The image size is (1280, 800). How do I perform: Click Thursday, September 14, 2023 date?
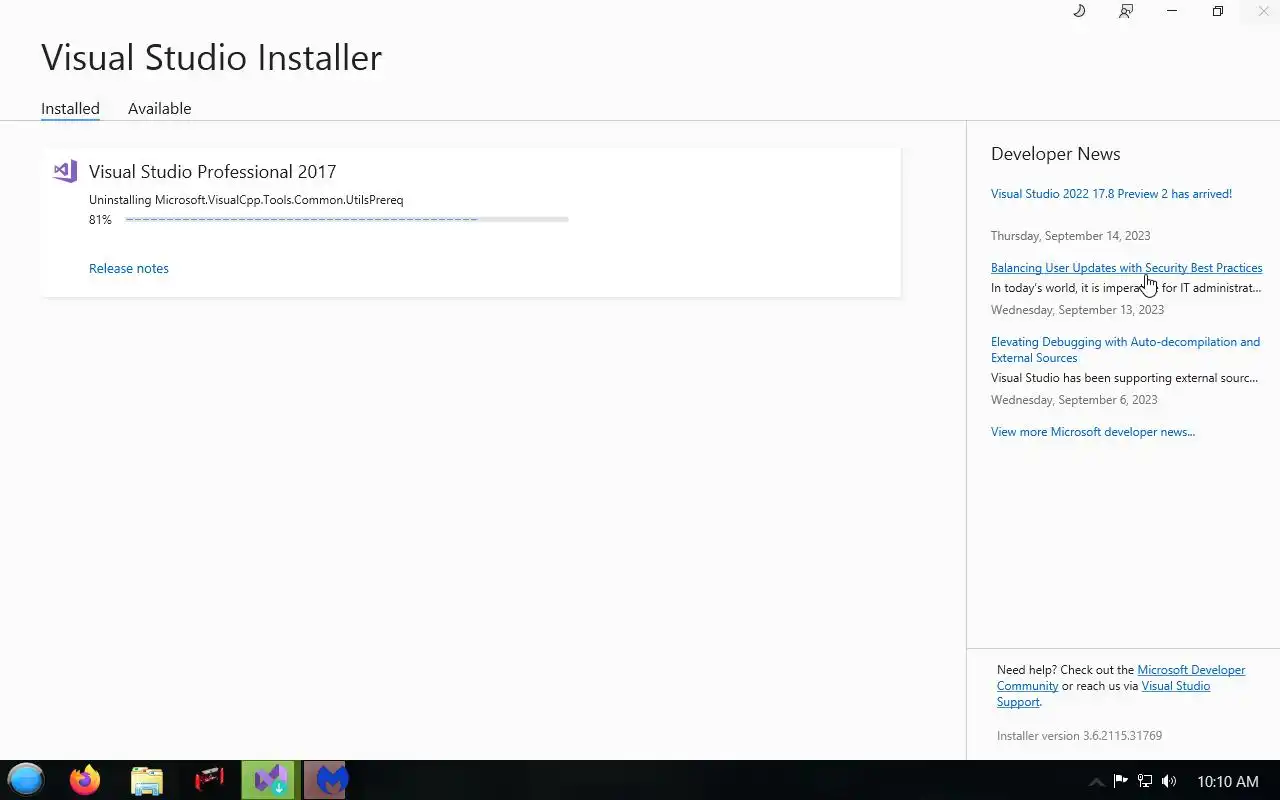[1070, 236]
